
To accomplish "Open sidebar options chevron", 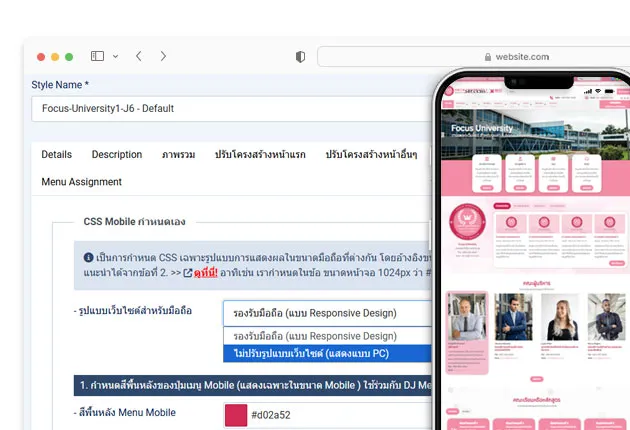I will point(115,57).
